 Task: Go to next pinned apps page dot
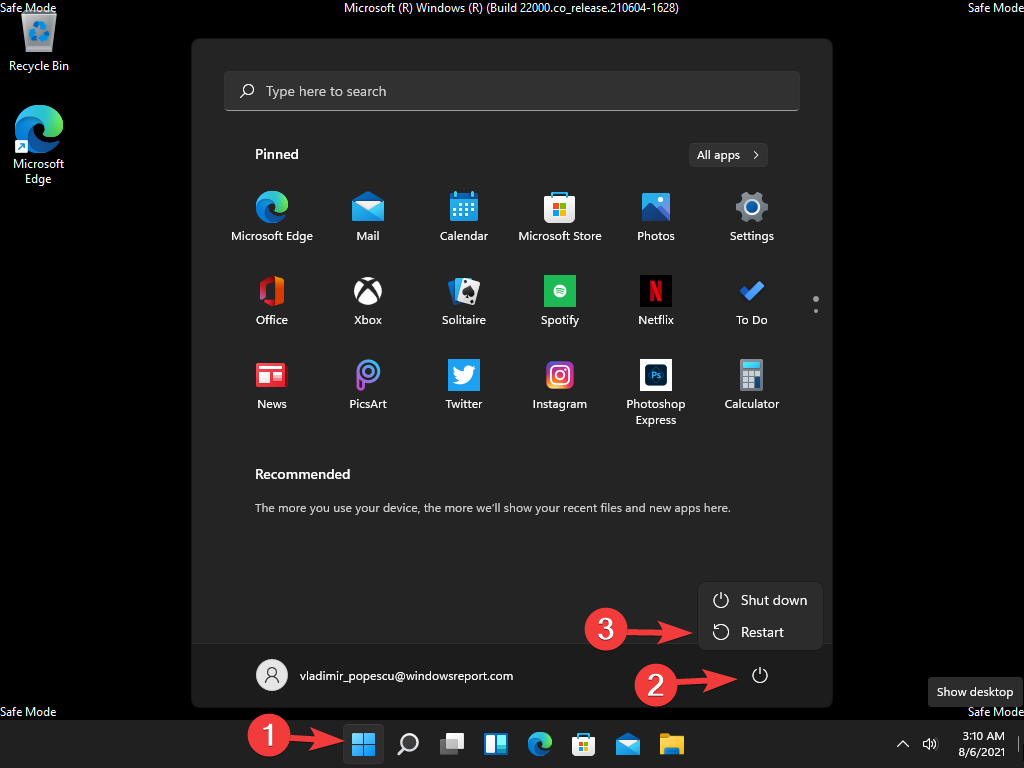[x=816, y=311]
